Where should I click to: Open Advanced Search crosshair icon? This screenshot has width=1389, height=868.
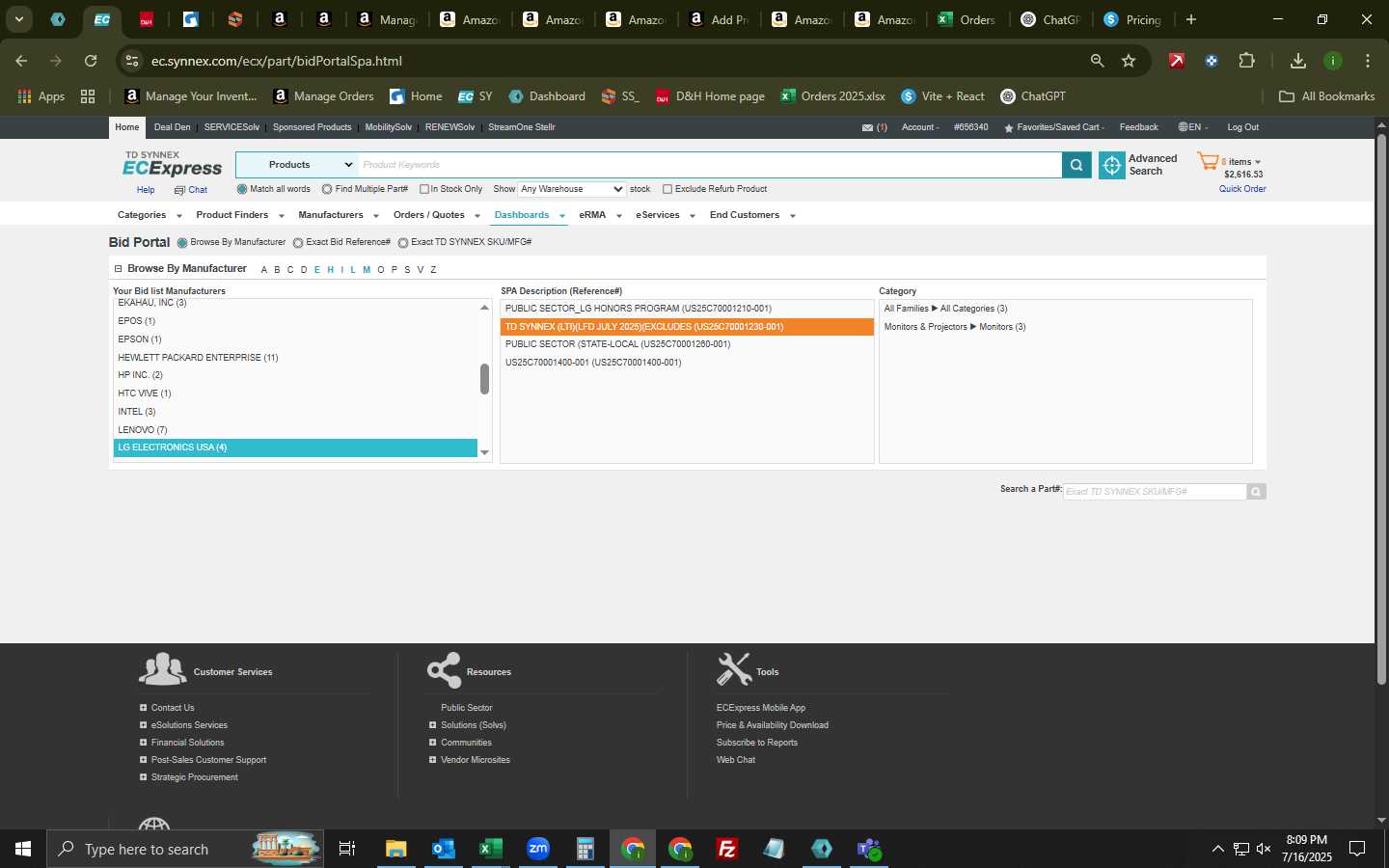click(x=1112, y=165)
